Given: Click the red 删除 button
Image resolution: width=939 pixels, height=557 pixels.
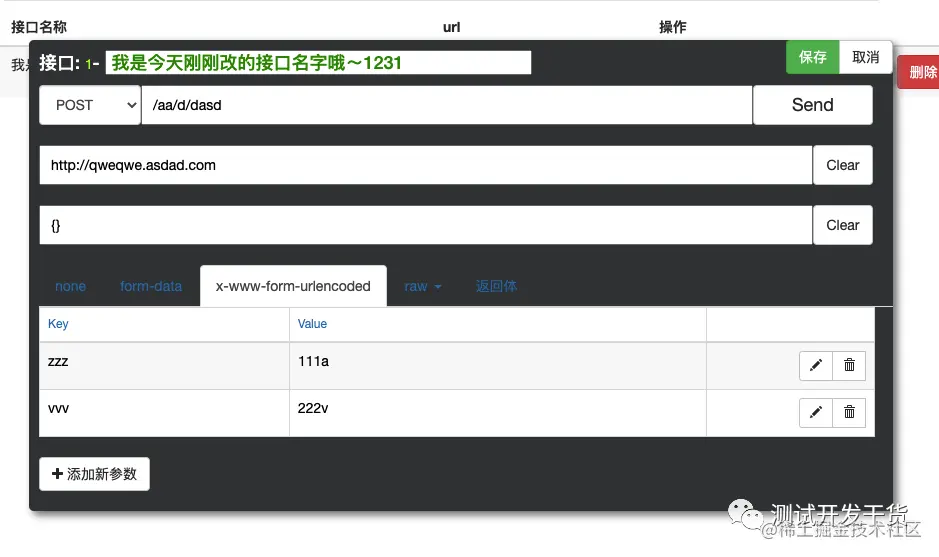Looking at the screenshot, I should click(919, 72).
